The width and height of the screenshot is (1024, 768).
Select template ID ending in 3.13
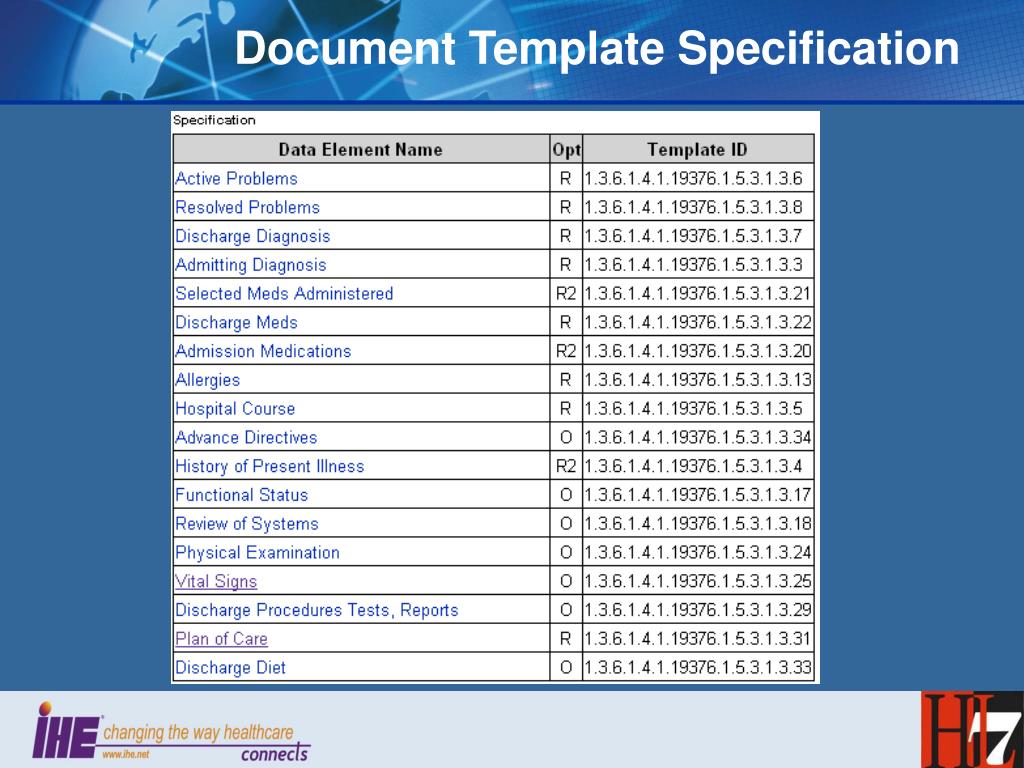pos(697,379)
